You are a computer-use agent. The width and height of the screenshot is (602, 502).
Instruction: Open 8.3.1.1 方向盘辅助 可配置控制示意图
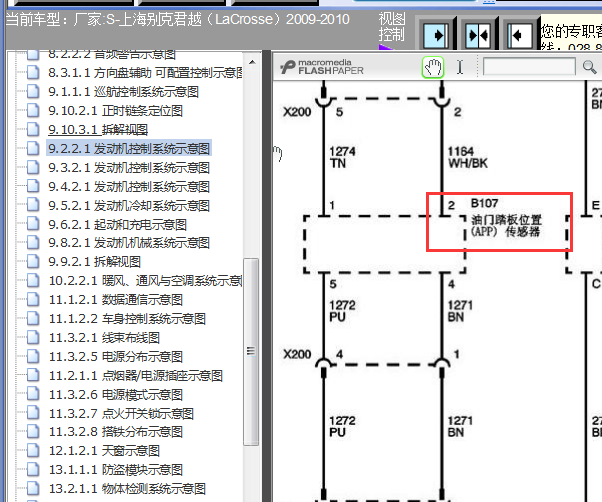(x=145, y=73)
